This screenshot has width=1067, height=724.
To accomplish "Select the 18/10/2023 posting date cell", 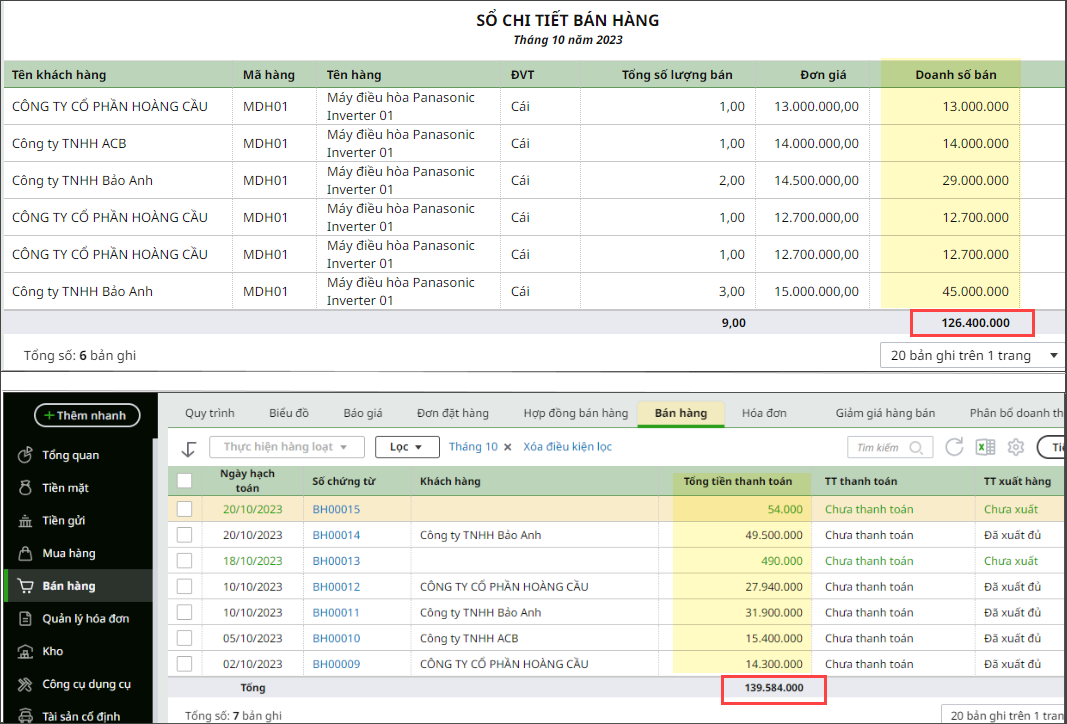I will [x=252, y=561].
